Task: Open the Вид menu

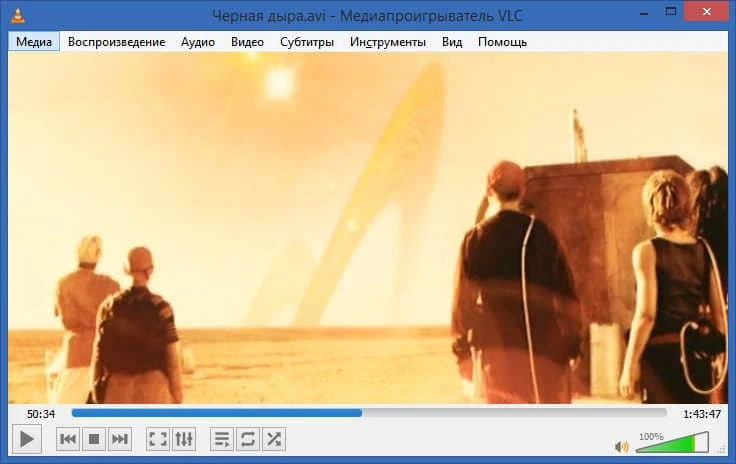Action: (452, 42)
